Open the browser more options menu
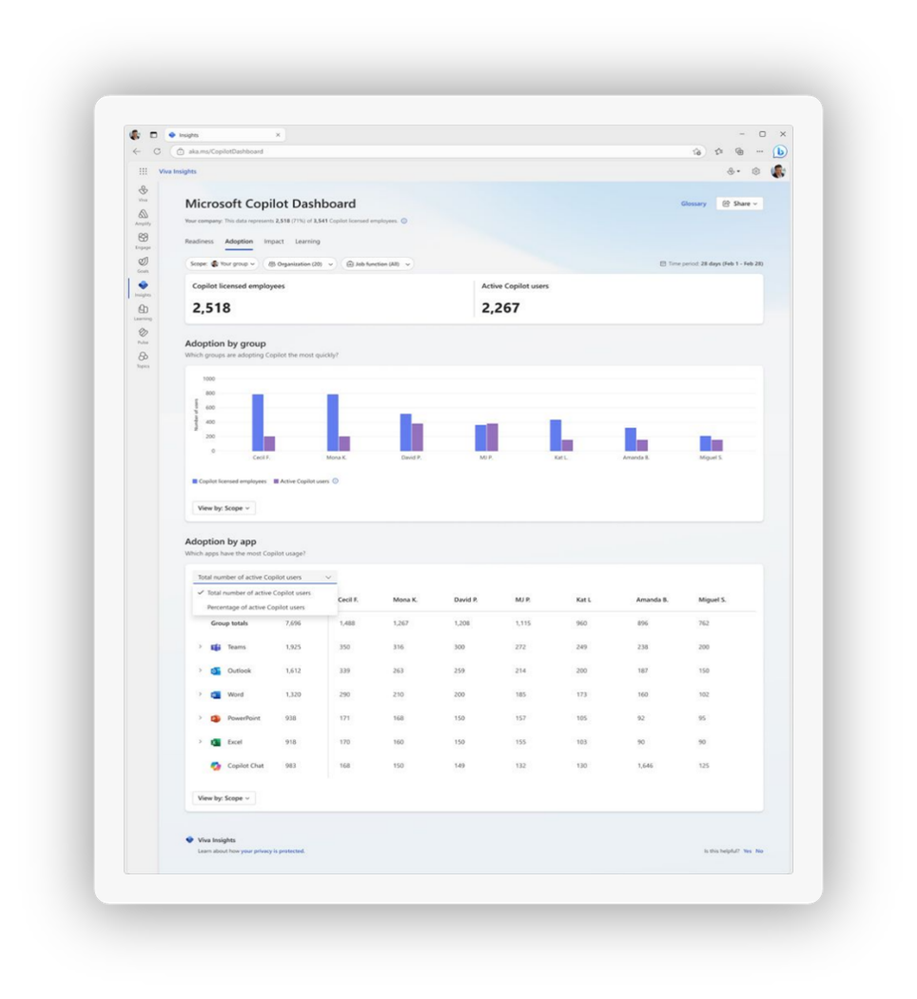917x999 pixels. pyautogui.click(x=760, y=152)
